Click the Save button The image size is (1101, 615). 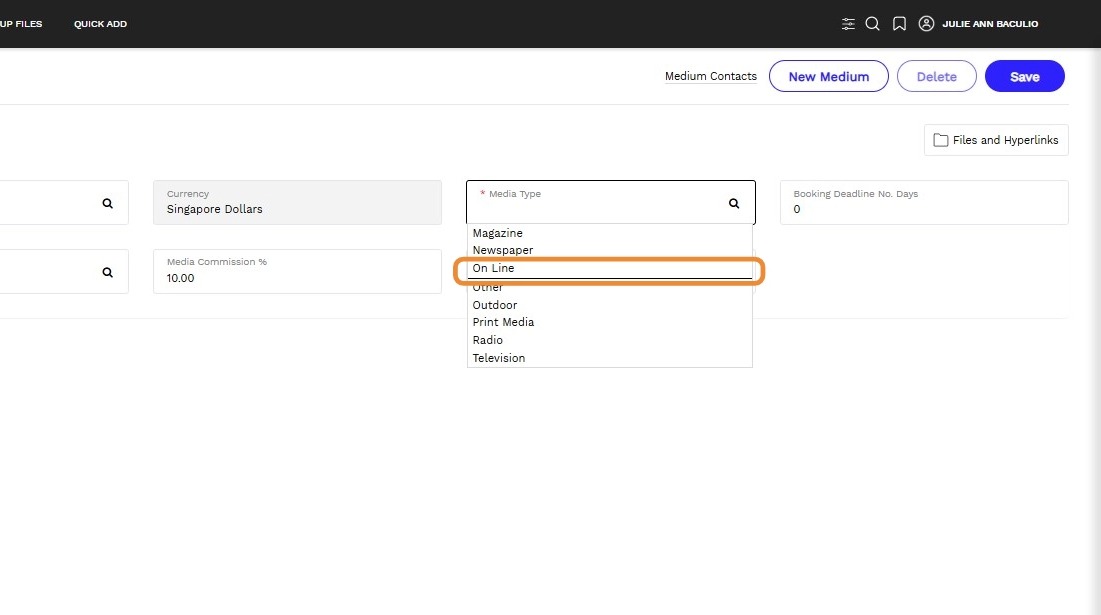point(1024,77)
